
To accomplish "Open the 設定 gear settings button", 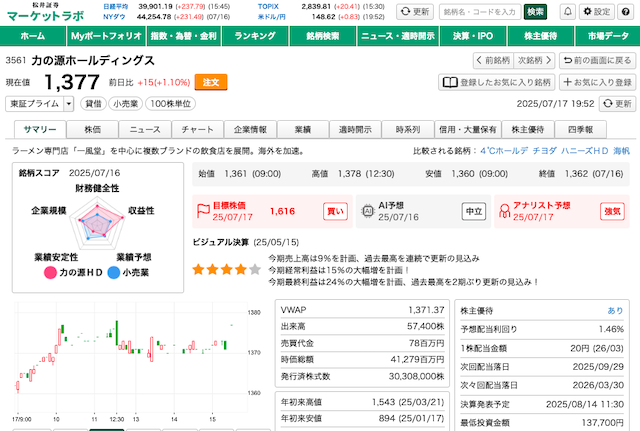I will [597, 12].
